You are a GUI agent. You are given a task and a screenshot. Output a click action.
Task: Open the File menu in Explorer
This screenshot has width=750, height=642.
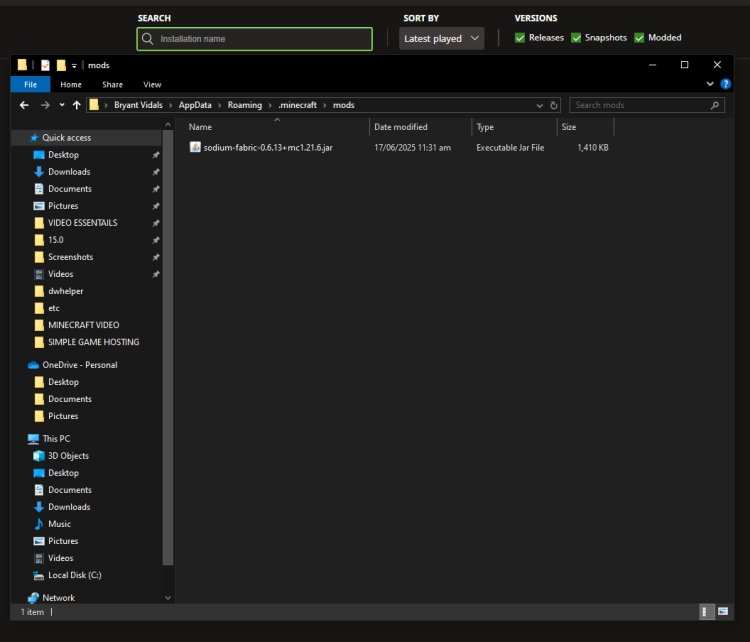pyautogui.click(x=30, y=85)
